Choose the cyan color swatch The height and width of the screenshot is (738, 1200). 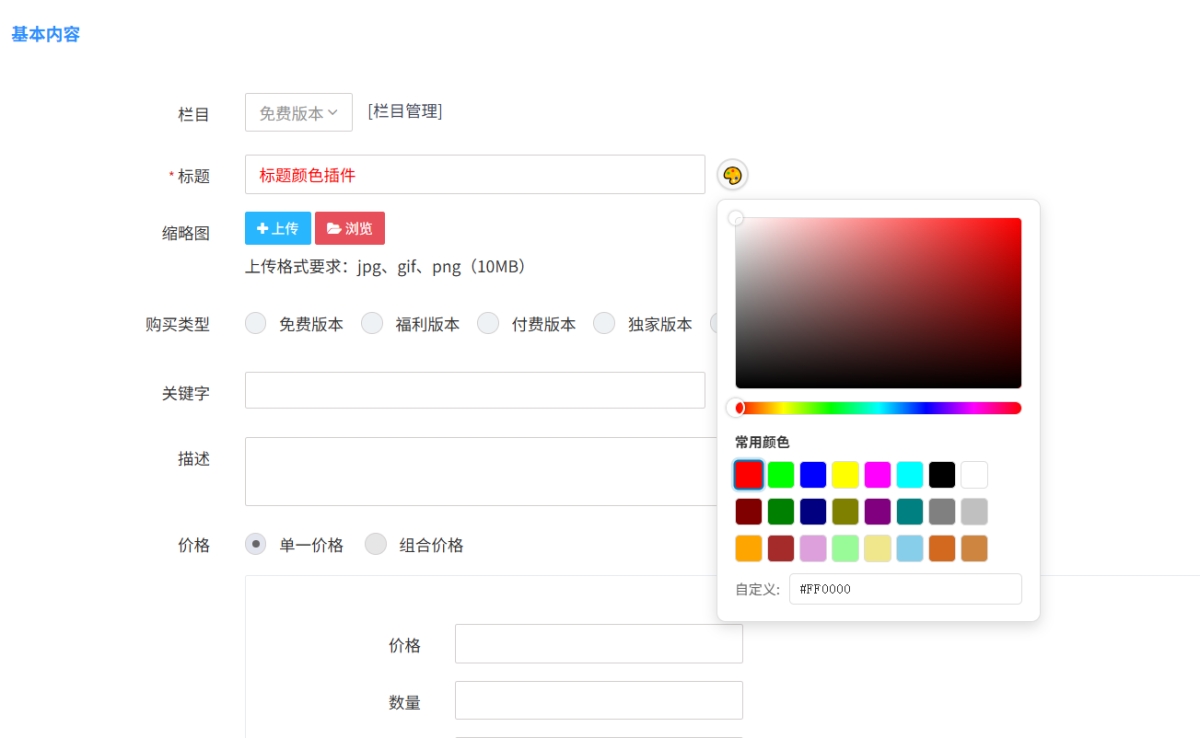coord(910,474)
